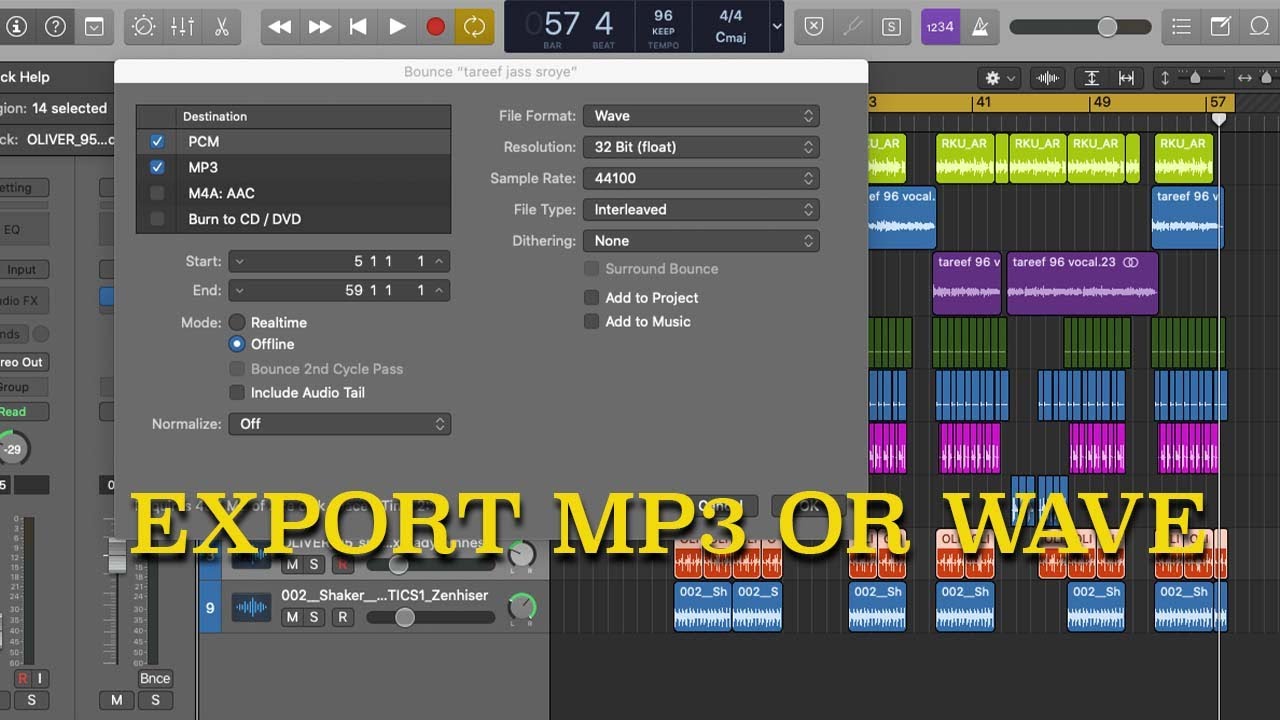This screenshot has height=720, width=1280.
Task: Check the M4A: AAC destination
Action: pos(157,193)
